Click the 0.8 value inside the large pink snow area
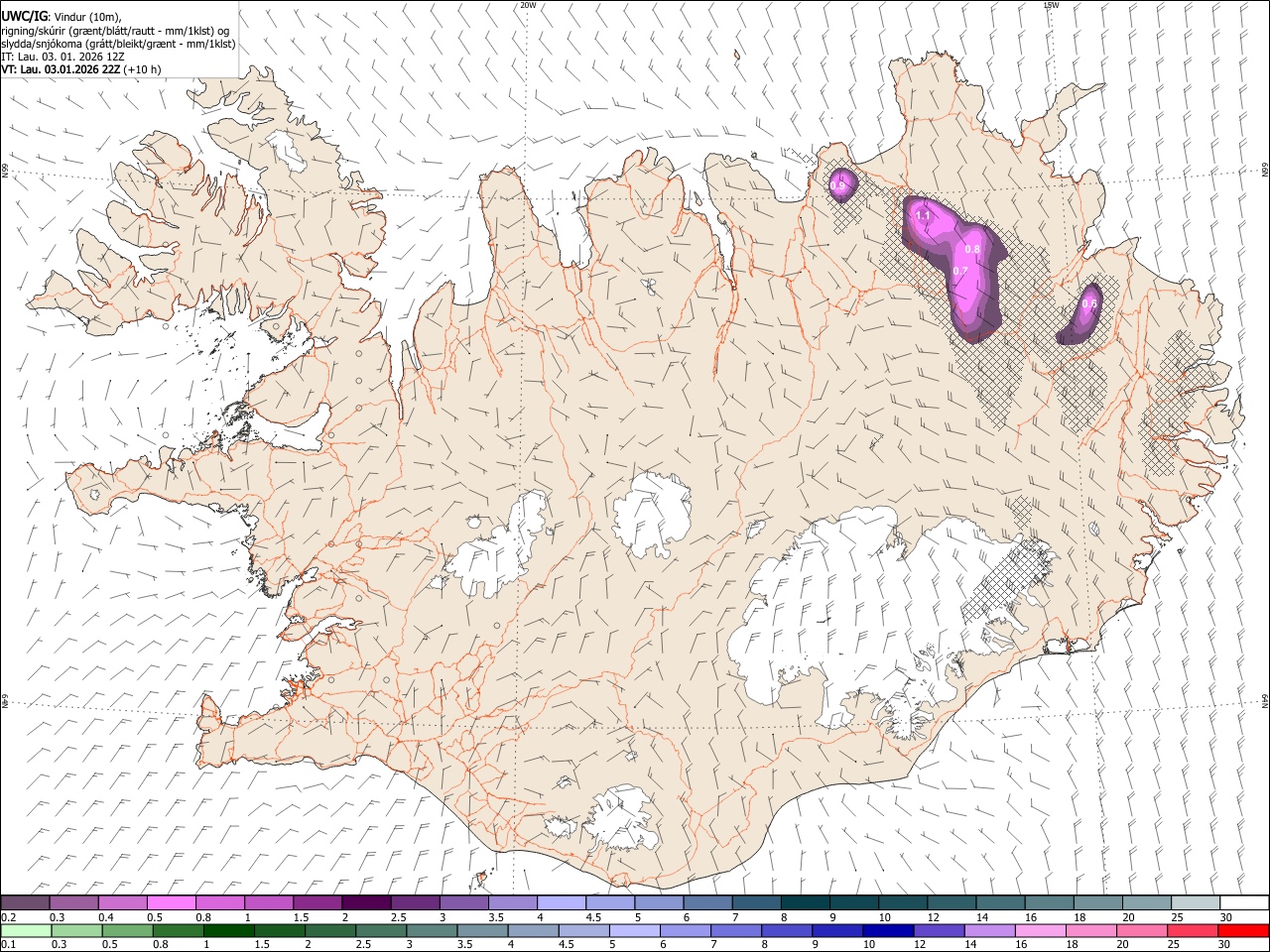This screenshot has width=1270, height=952. (972, 249)
